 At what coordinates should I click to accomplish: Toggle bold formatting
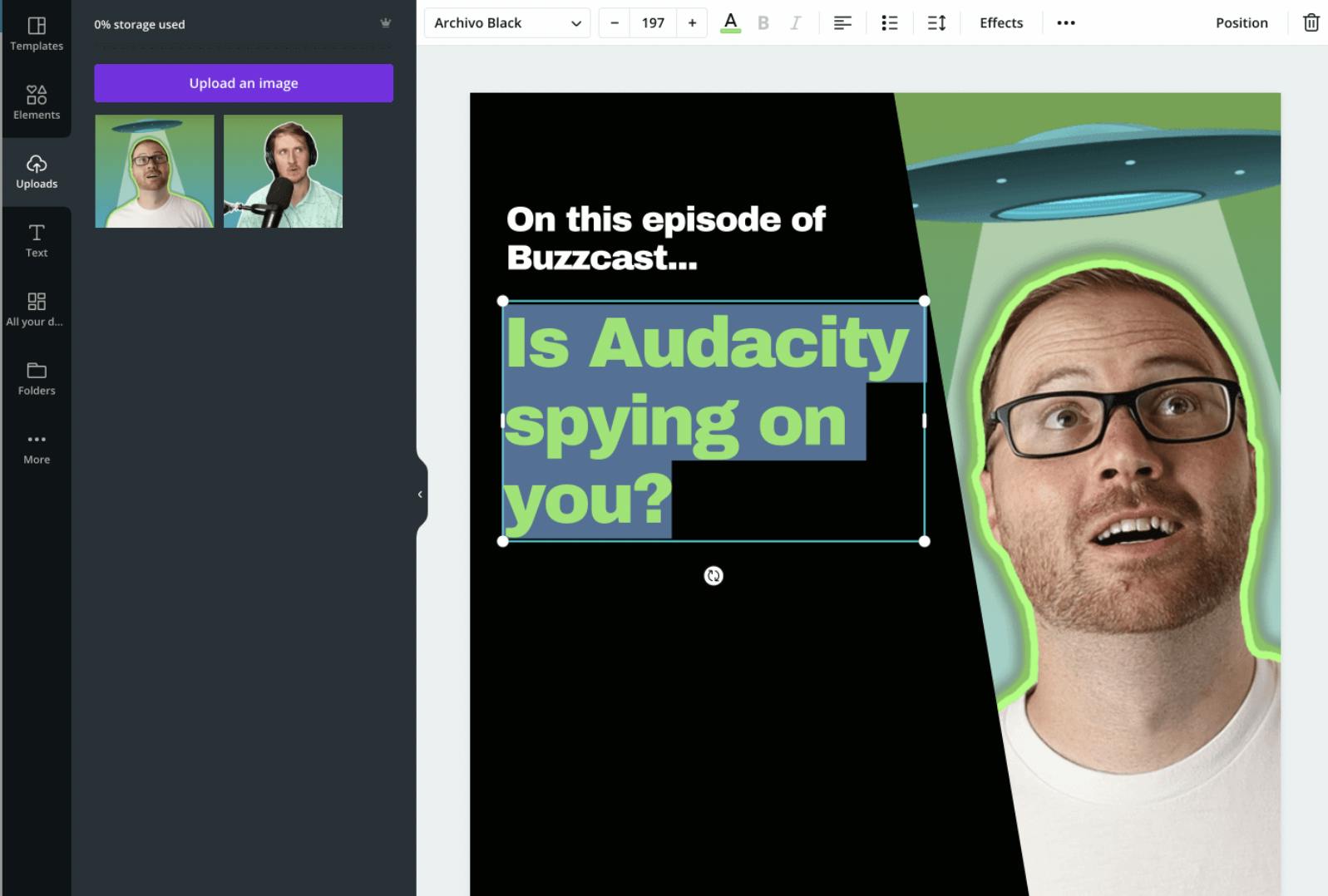[x=763, y=23]
